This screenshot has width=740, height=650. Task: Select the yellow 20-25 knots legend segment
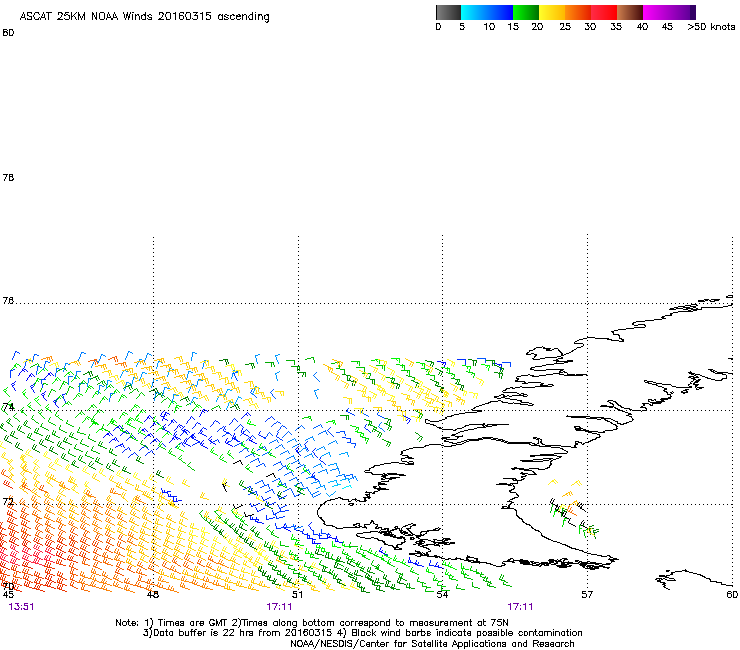(552, 12)
